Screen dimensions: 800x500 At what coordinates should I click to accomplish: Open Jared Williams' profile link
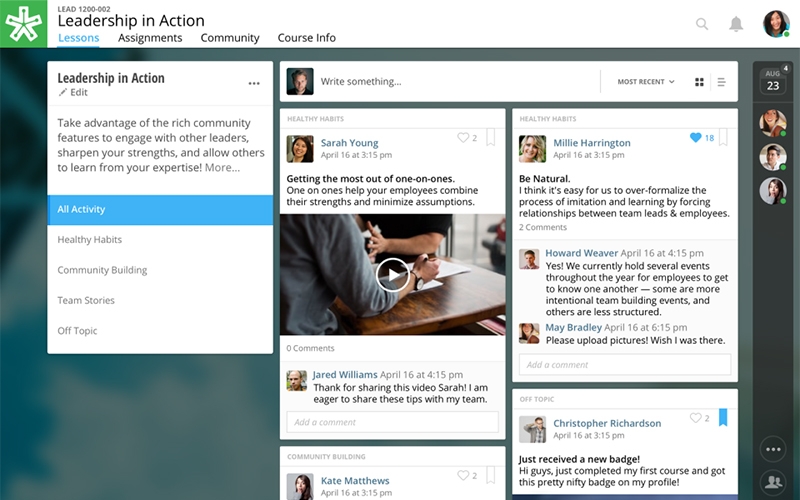[345, 375]
